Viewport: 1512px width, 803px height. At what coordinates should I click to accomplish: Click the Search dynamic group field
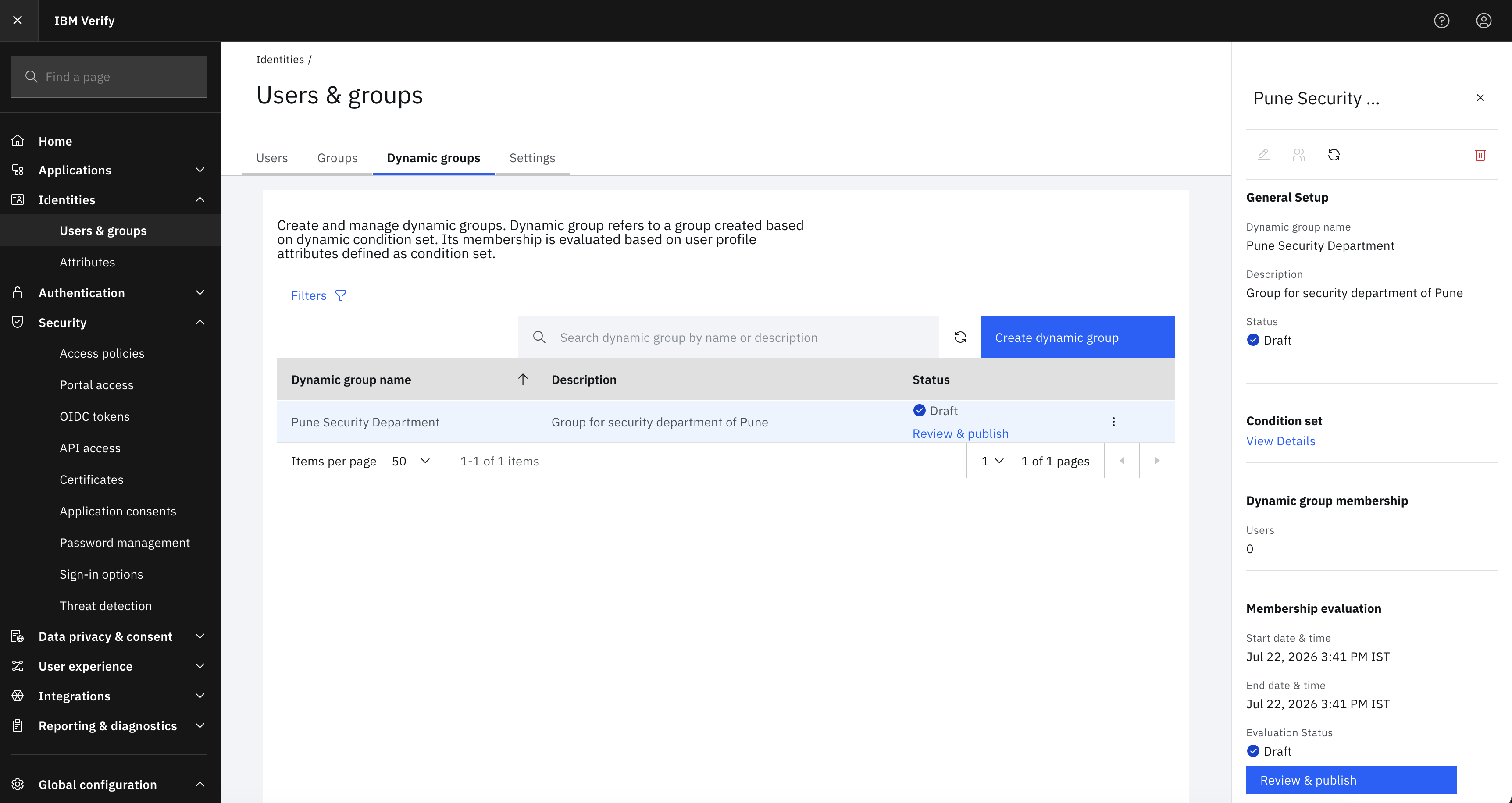pos(728,337)
